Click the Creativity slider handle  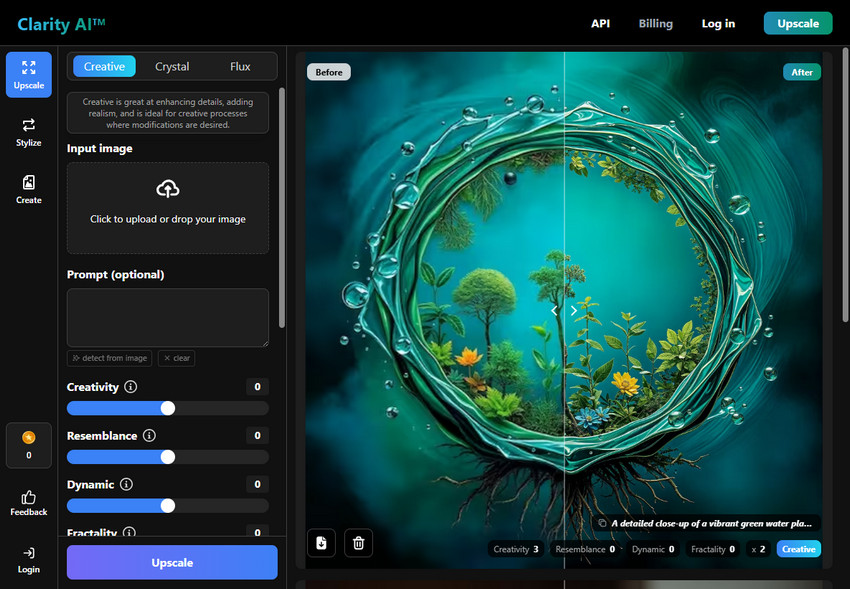(168, 408)
